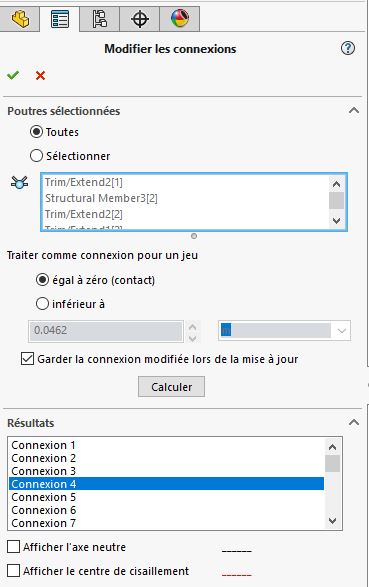Image resolution: width=369 pixels, height=587 pixels.
Task: Select the inférieur à radio option
Action: [x=42, y=304]
